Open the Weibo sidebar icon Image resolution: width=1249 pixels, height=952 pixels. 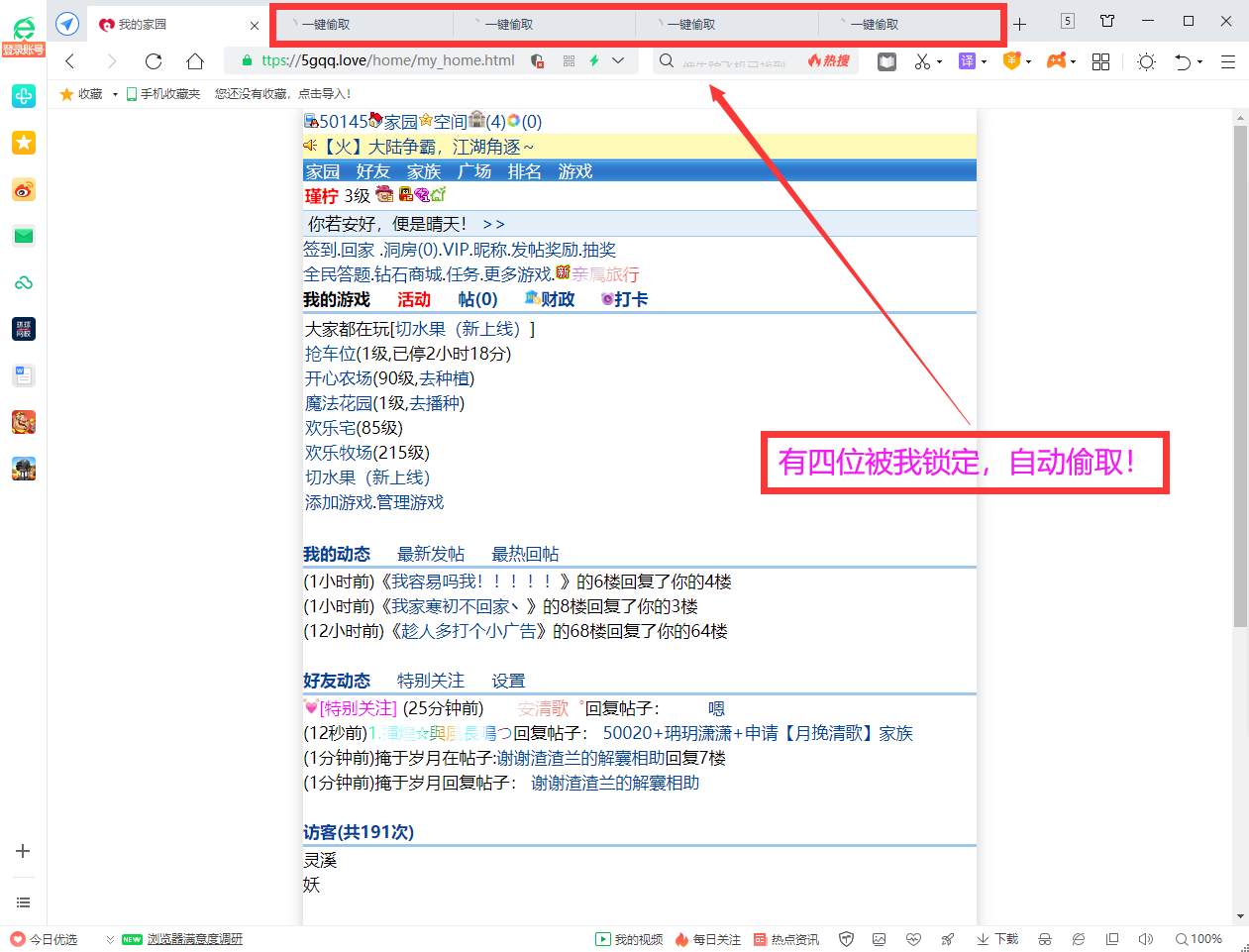coord(24,189)
